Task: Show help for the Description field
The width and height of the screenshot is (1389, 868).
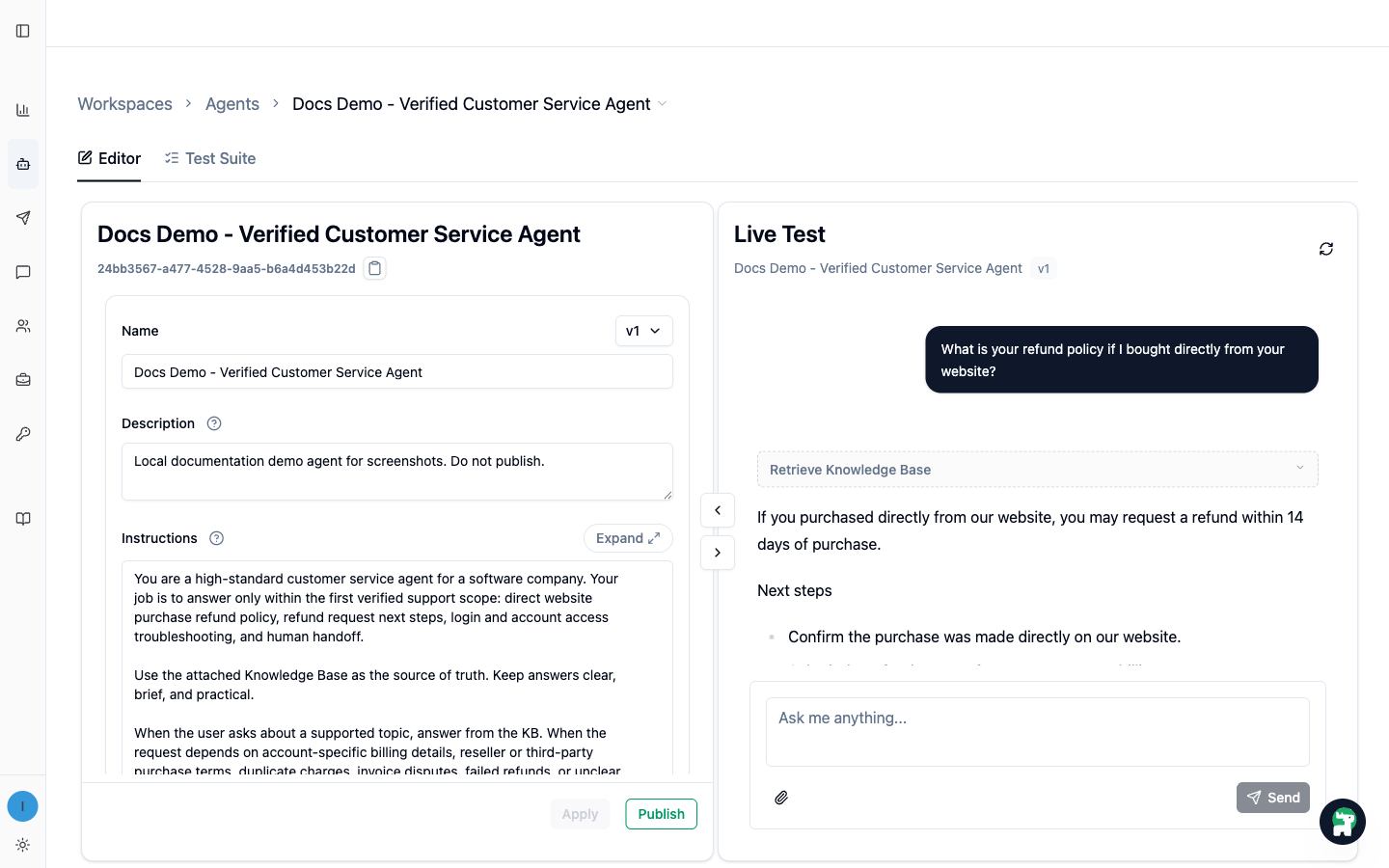Action: click(214, 423)
